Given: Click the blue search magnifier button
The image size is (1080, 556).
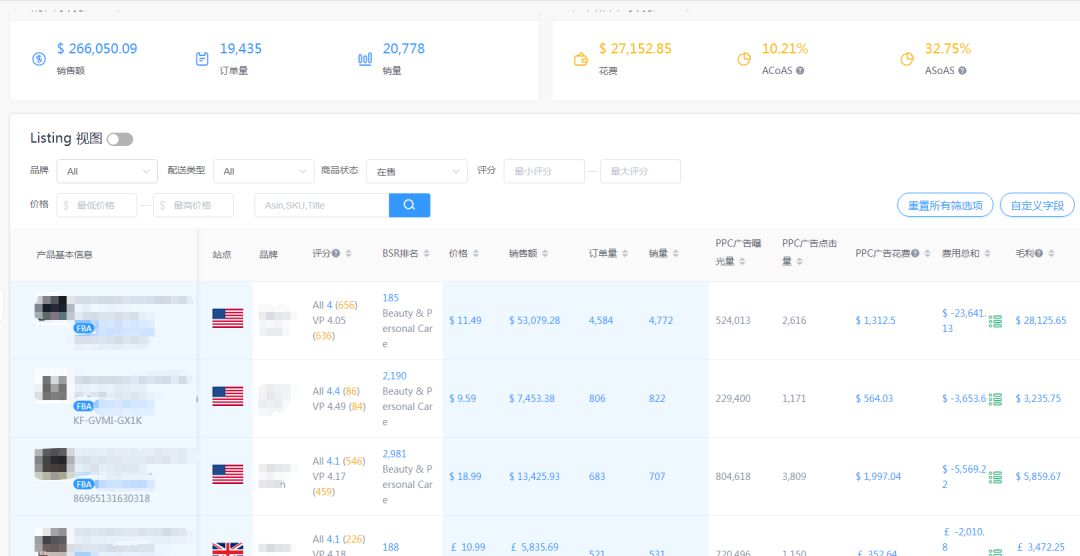Looking at the screenshot, I should tap(409, 205).
